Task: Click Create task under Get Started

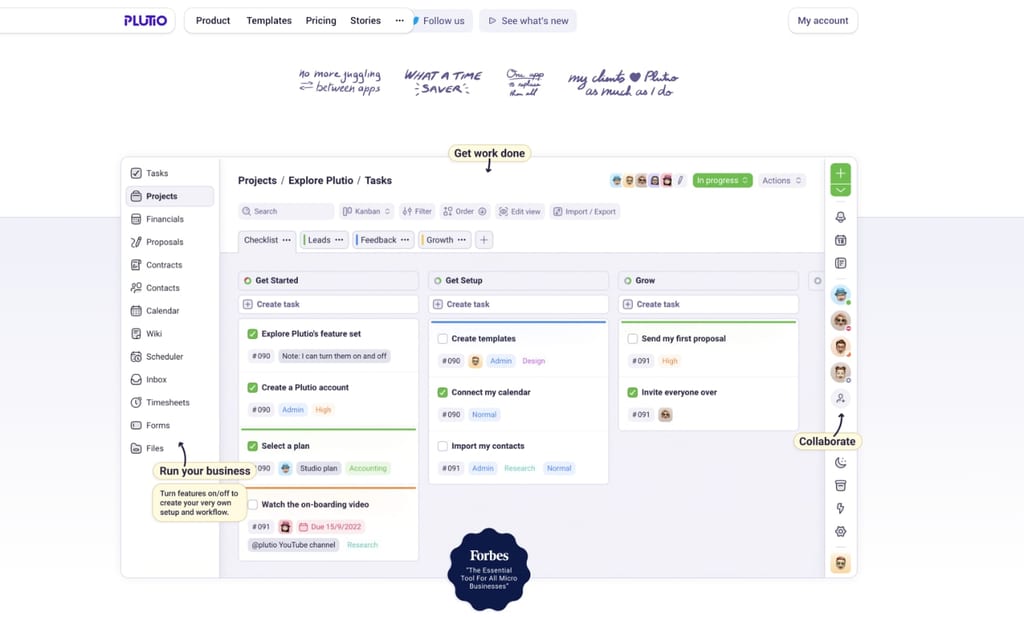Action: 328,304
